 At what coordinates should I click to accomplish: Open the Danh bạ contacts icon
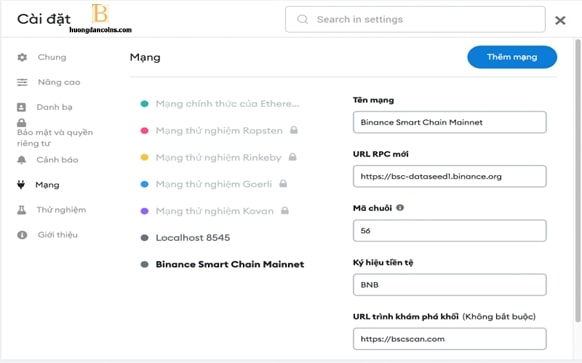pos(22,107)
